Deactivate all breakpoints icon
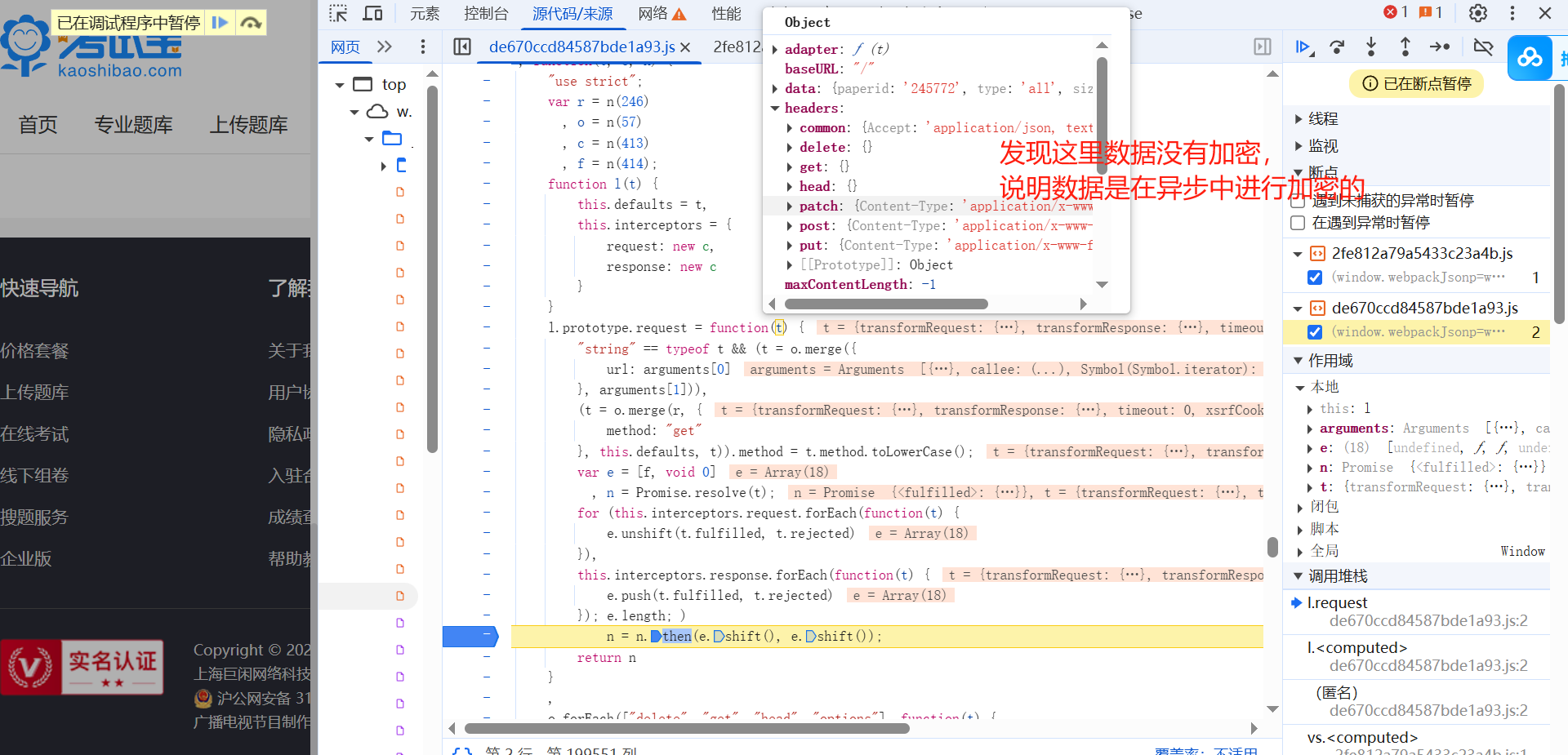 click(1483, 47)
